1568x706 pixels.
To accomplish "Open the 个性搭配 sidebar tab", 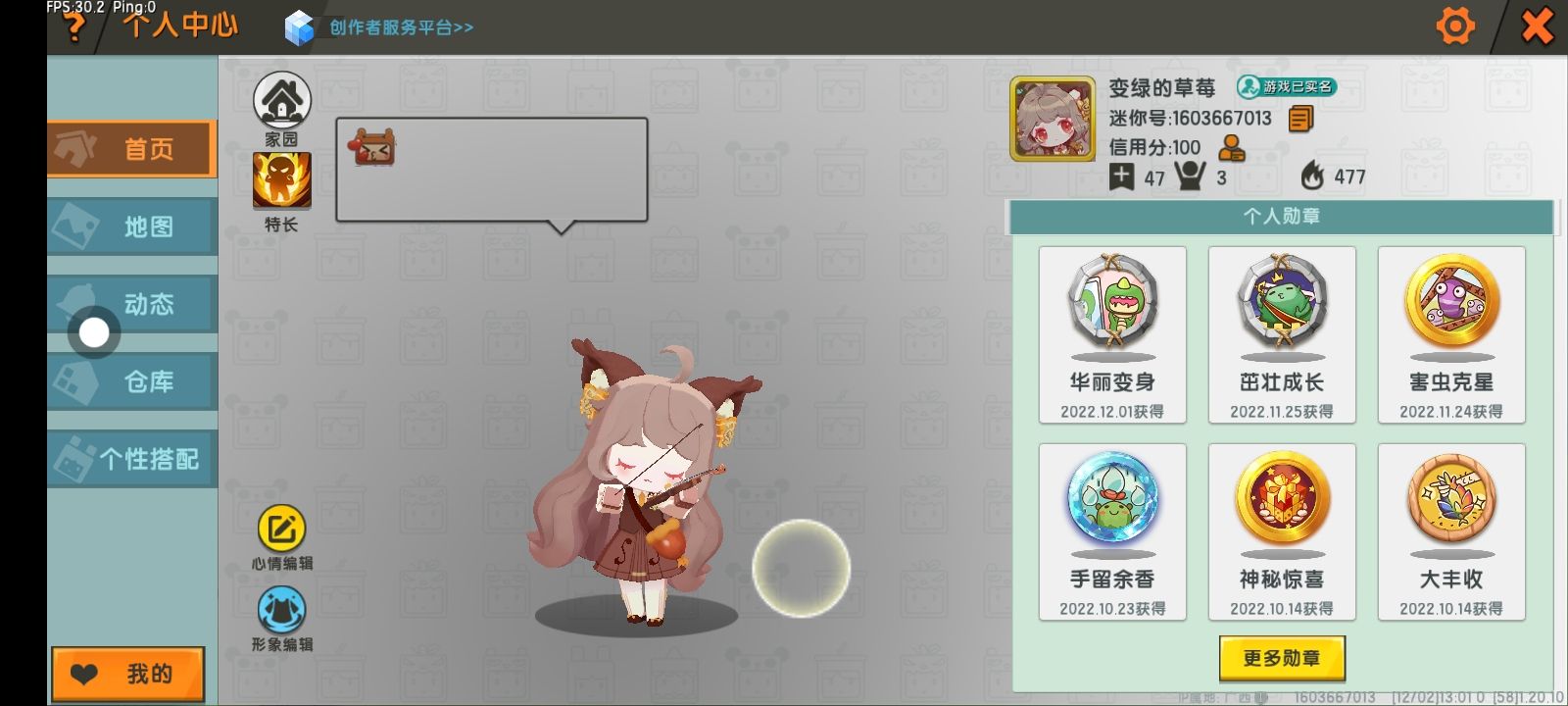I will point(132,459).
